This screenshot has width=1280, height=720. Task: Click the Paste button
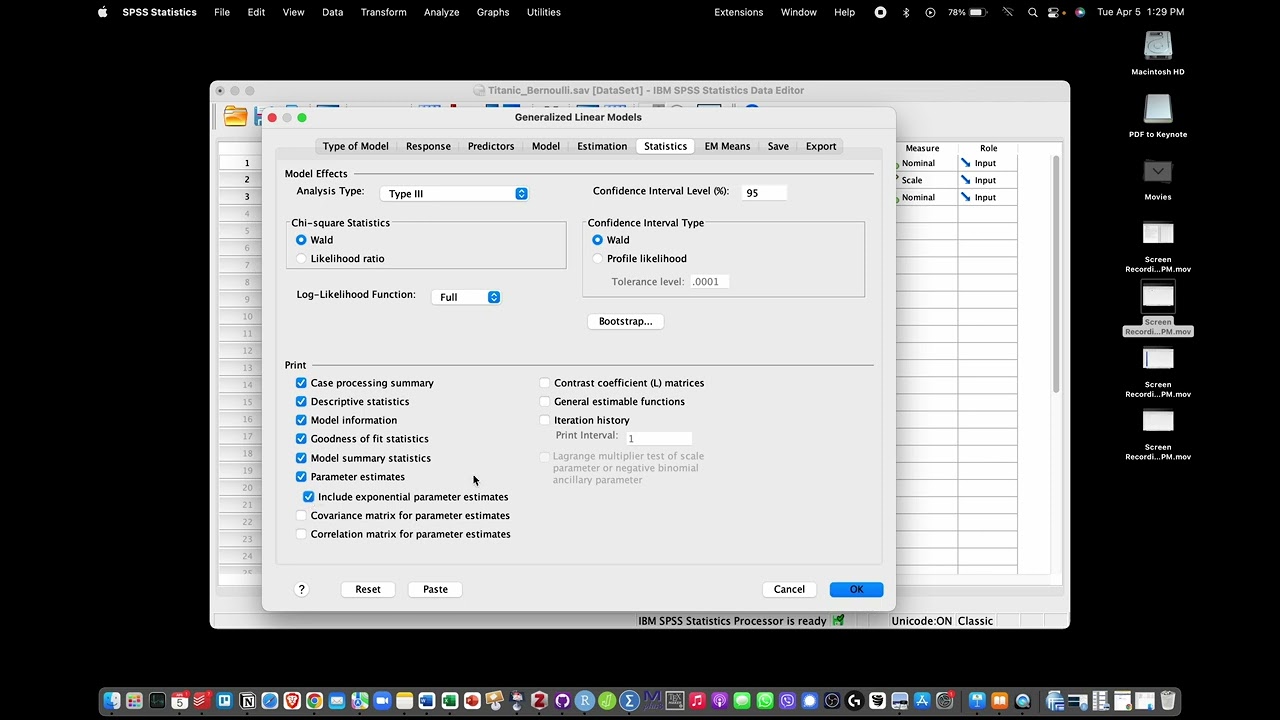coord(435,589)
